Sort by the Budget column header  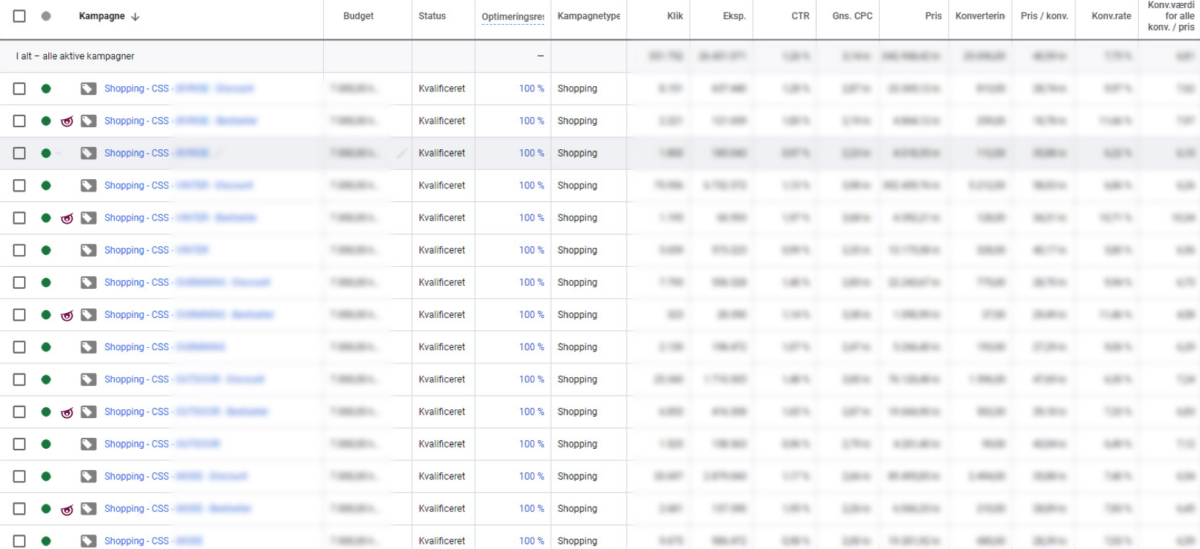point(358,16)
